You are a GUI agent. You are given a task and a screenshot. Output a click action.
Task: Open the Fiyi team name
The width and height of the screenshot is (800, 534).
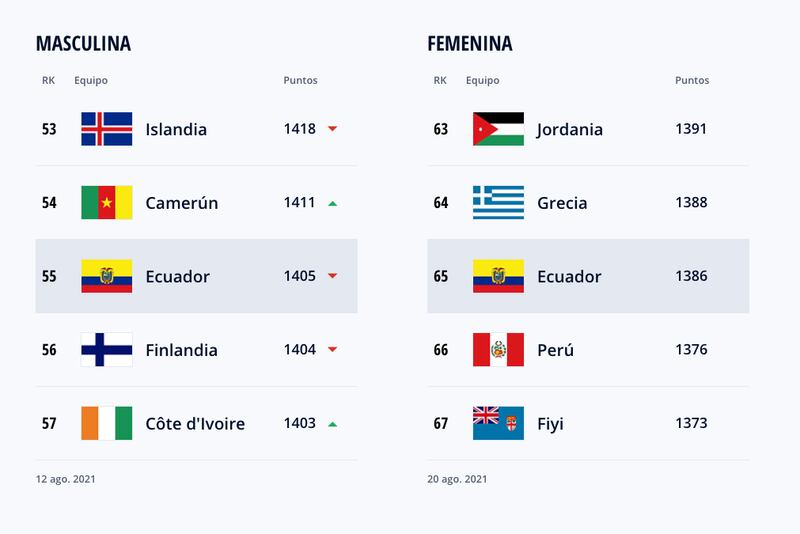(551, 424)
